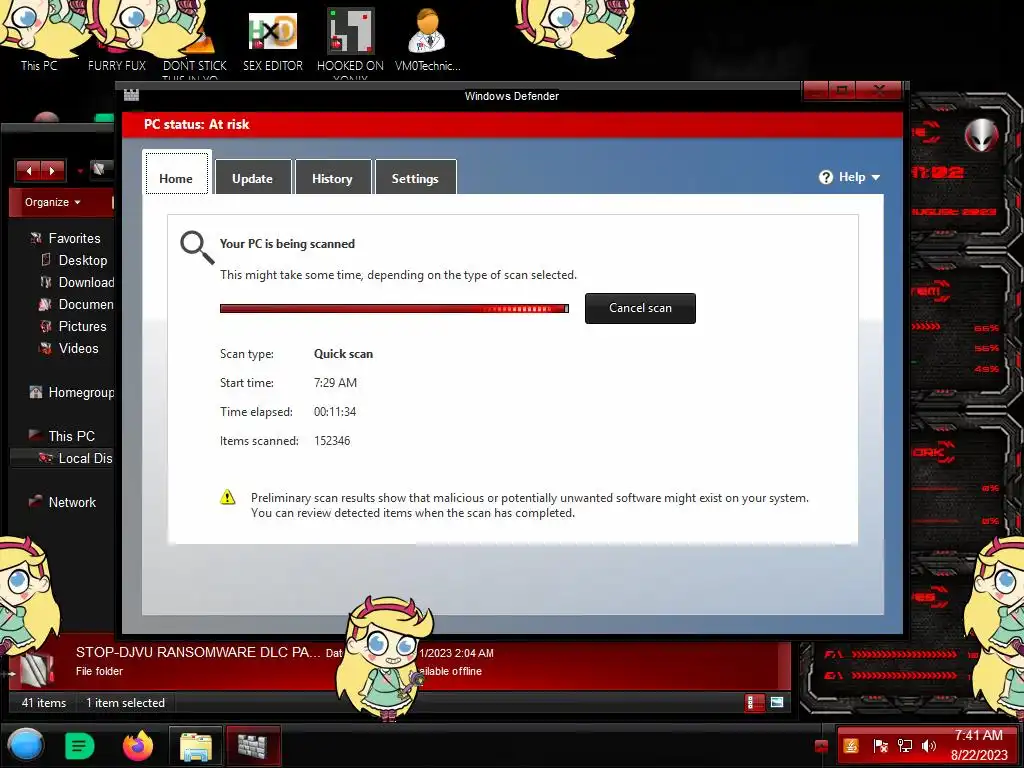Viewport: 1024px width, 768px height.
Task: Click the Explorer up-folder button
Action: point(99,169)
